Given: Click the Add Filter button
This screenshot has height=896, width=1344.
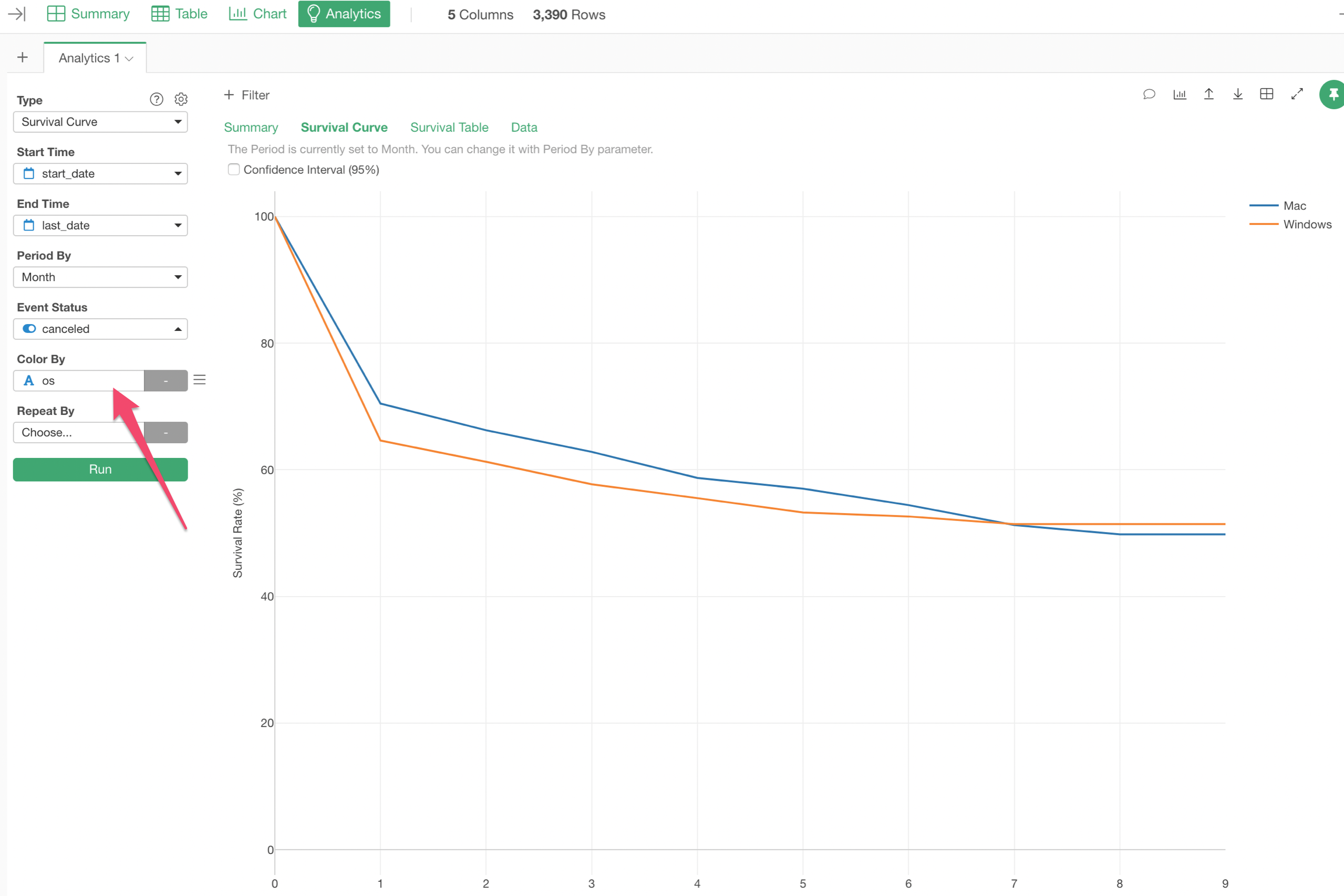Looking at the screenshot, I should [x=246, y=95].
